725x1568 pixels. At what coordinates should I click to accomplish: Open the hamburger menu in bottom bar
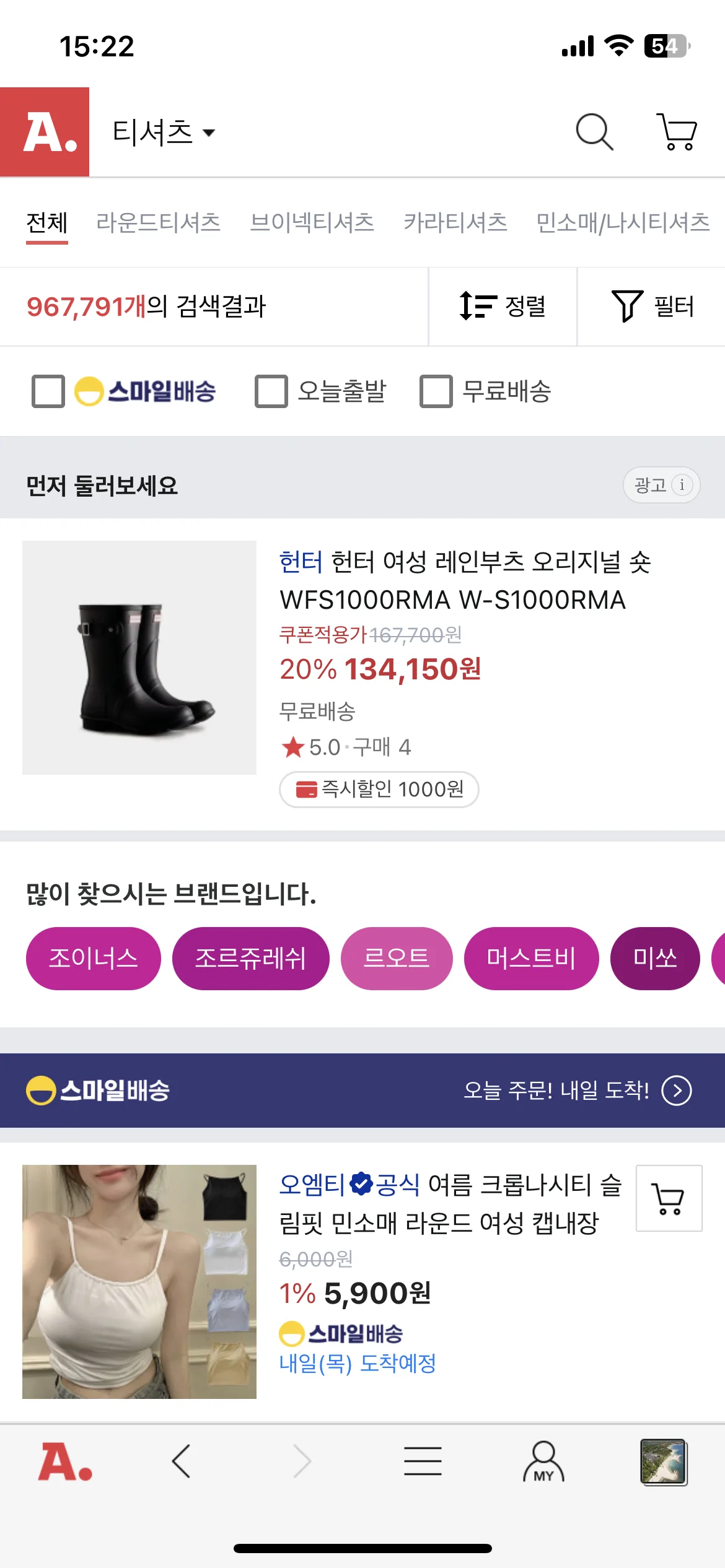tap(423, 1461)
